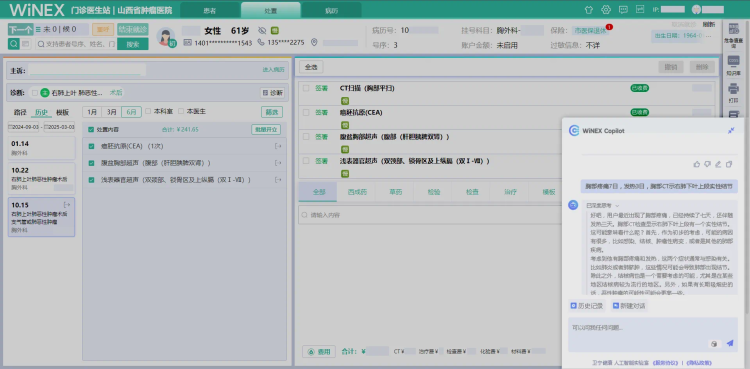The width and height of the screenshot is (750, 369).
Task: Toggle the hidden-eye icon beside patient age
Action: pos(262,31)
